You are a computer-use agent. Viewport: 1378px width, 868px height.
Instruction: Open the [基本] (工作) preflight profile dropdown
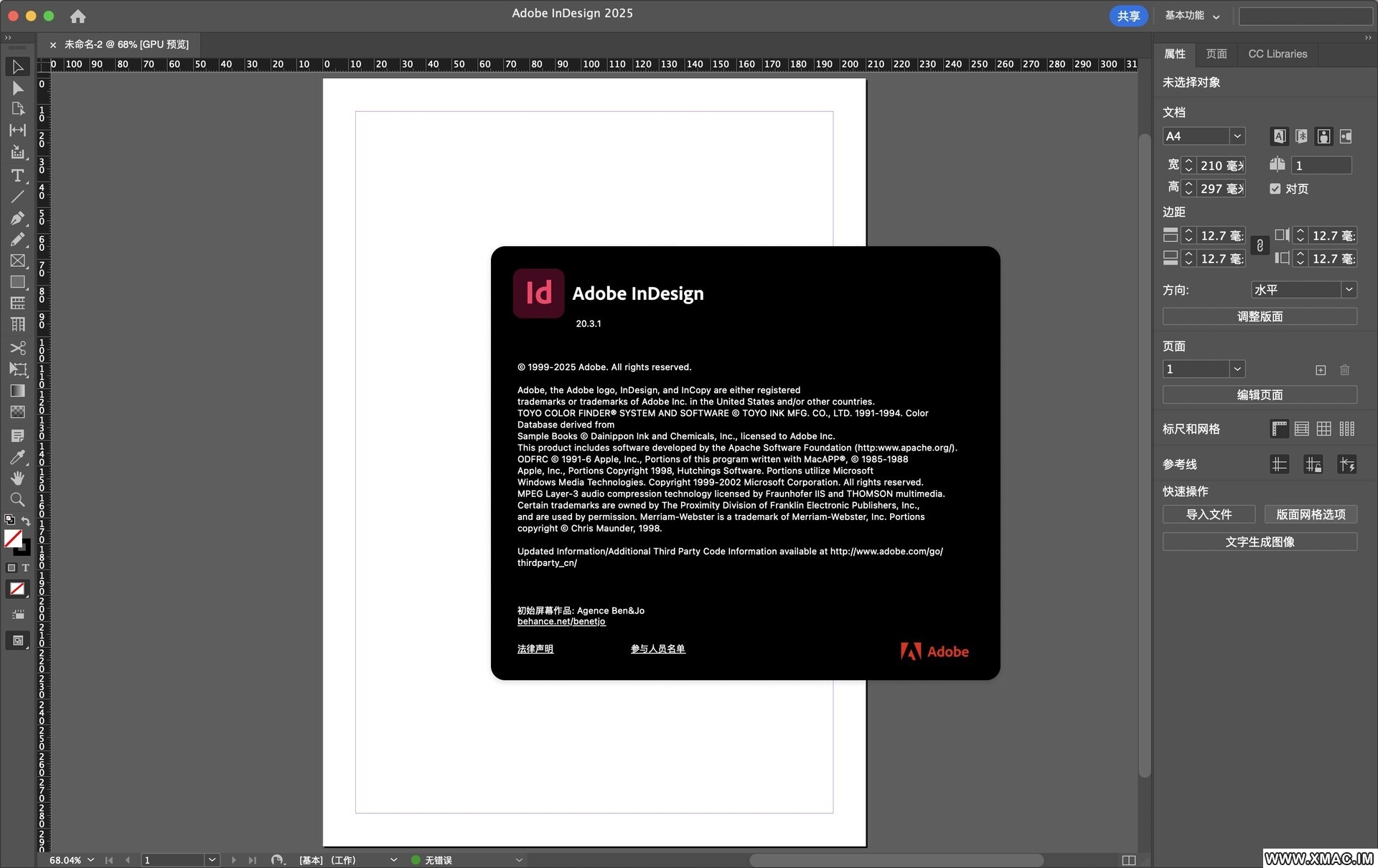393,860
